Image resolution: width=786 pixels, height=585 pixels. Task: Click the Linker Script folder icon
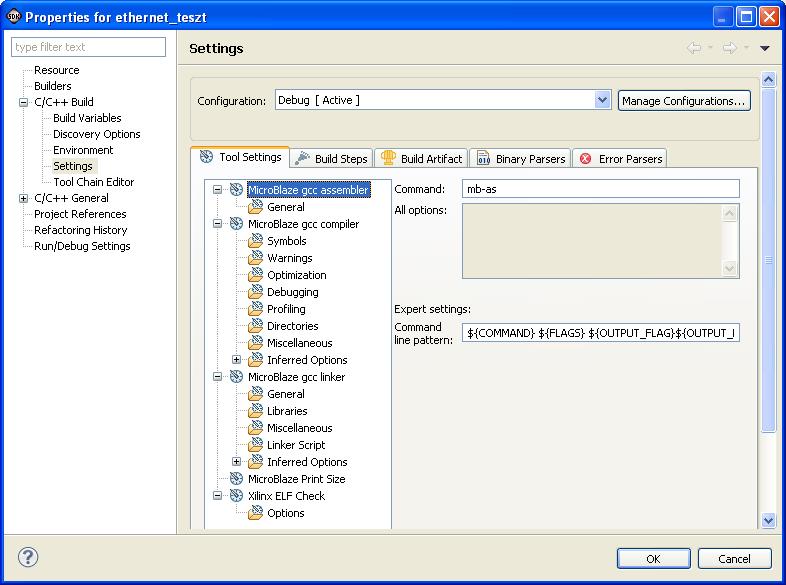click(256, 445)
